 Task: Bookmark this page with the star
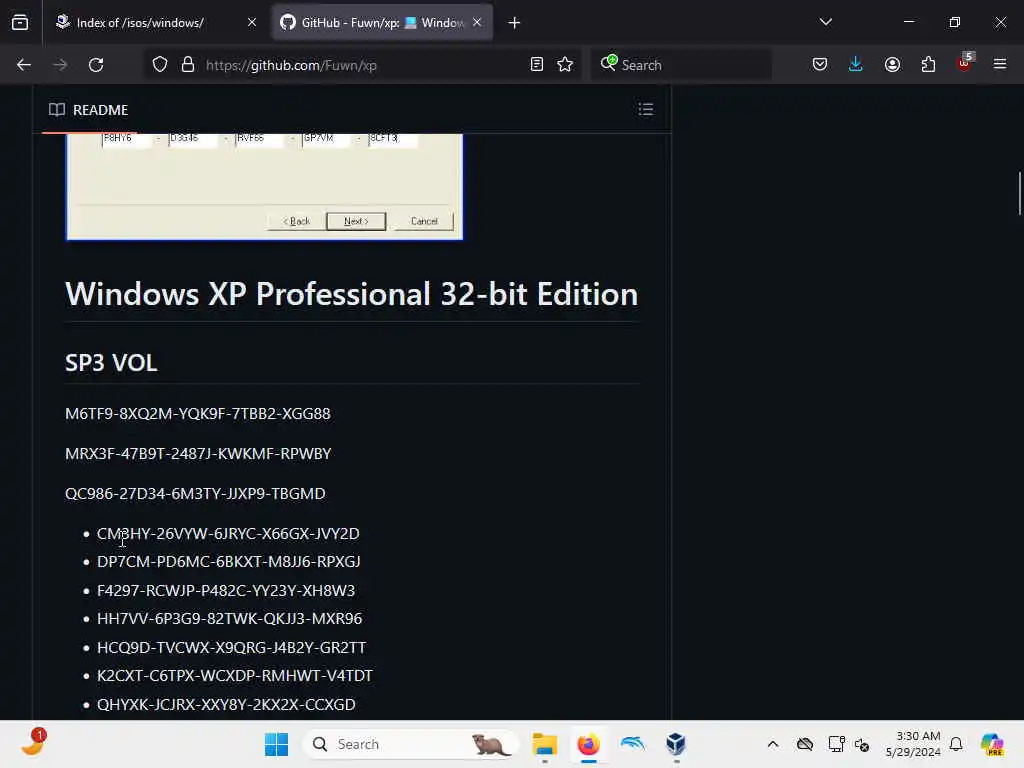(565, 65)
